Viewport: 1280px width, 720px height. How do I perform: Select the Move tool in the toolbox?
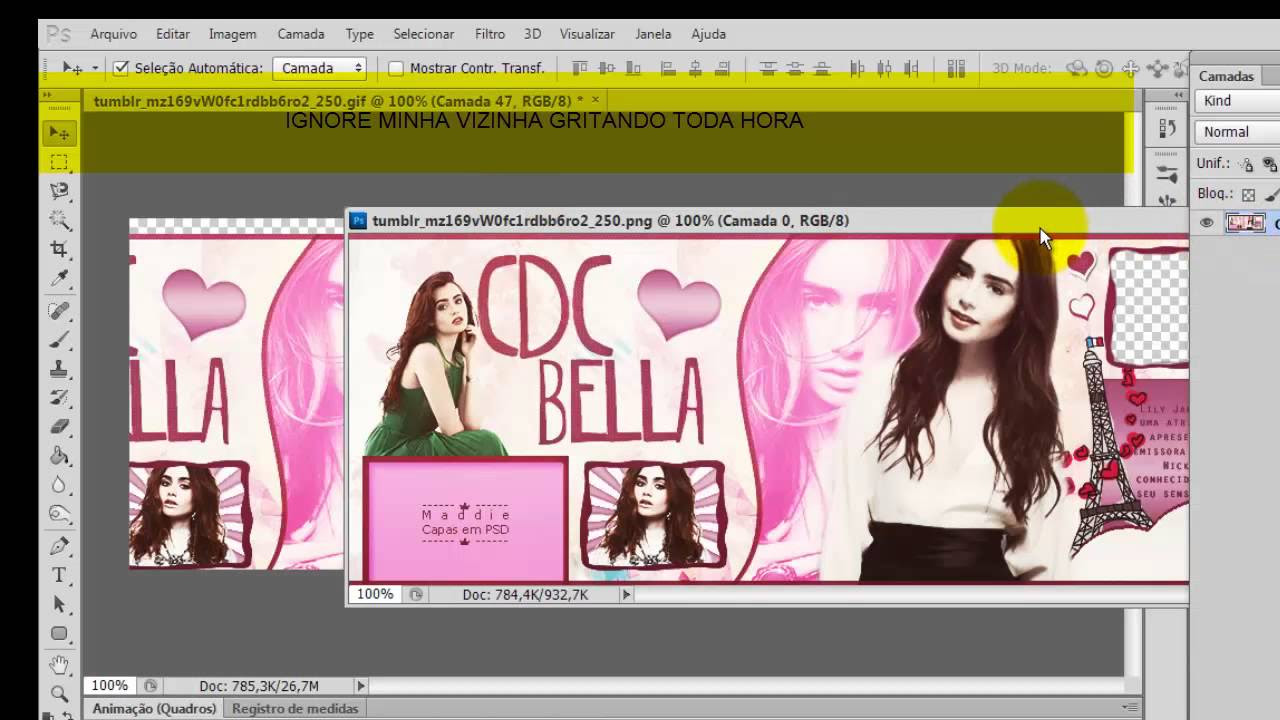pos(59,133)
